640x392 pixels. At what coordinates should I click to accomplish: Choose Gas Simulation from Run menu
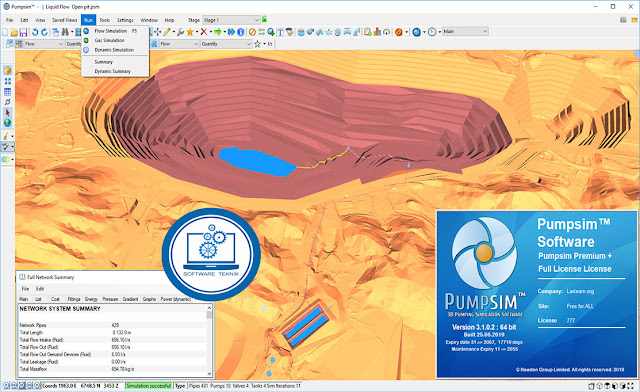tap(115, 40)
